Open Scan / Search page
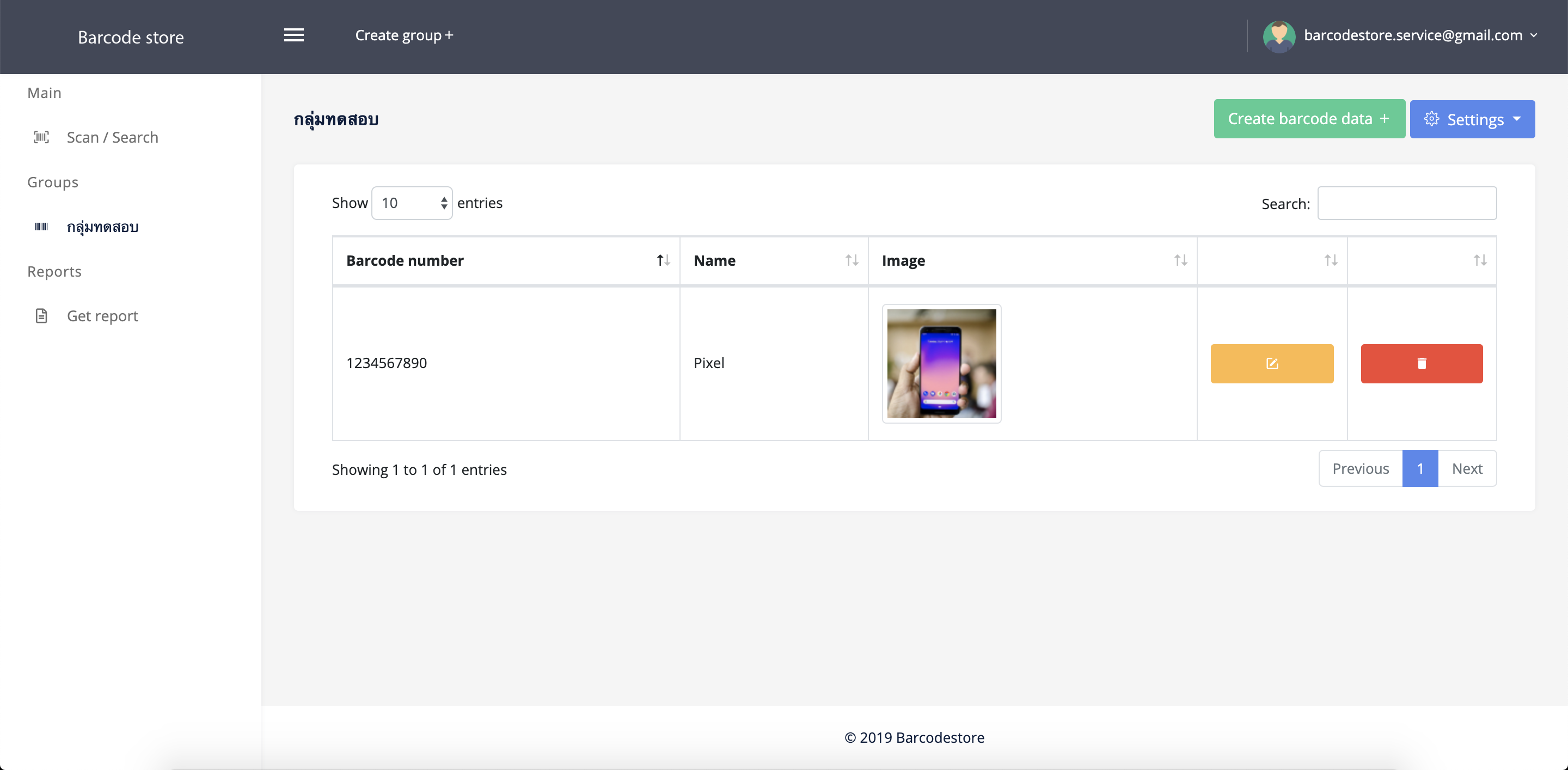The width and height of the screenshot is (1568, 770). point(113,137)
